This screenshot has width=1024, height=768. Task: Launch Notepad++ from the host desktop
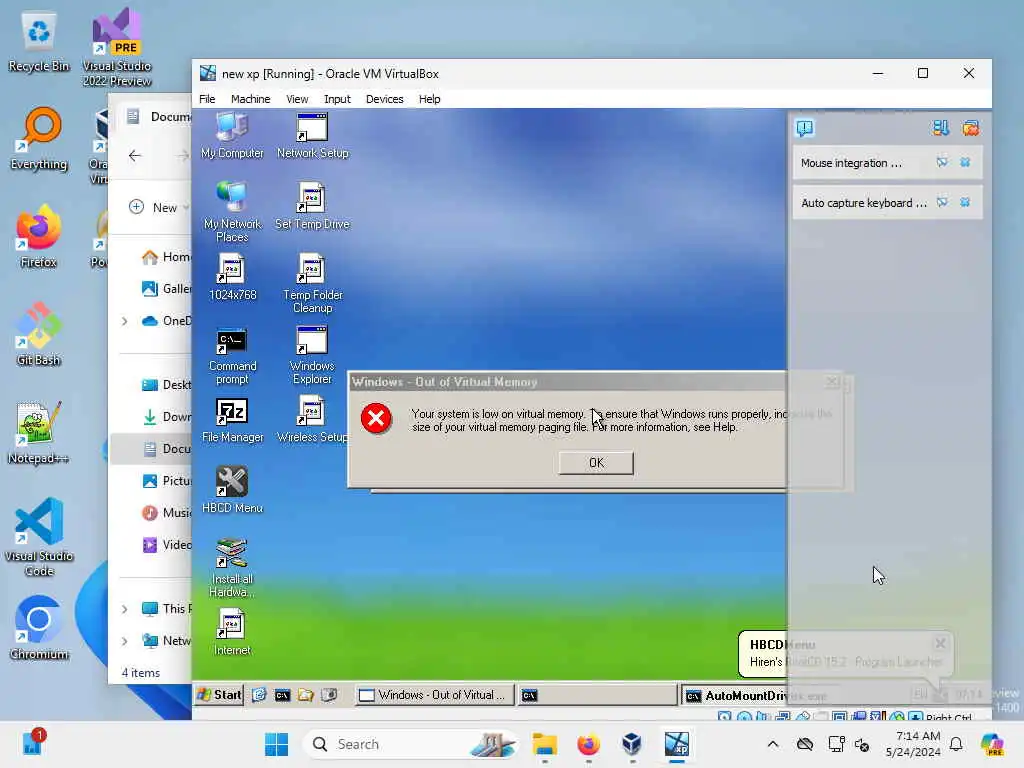39,432
